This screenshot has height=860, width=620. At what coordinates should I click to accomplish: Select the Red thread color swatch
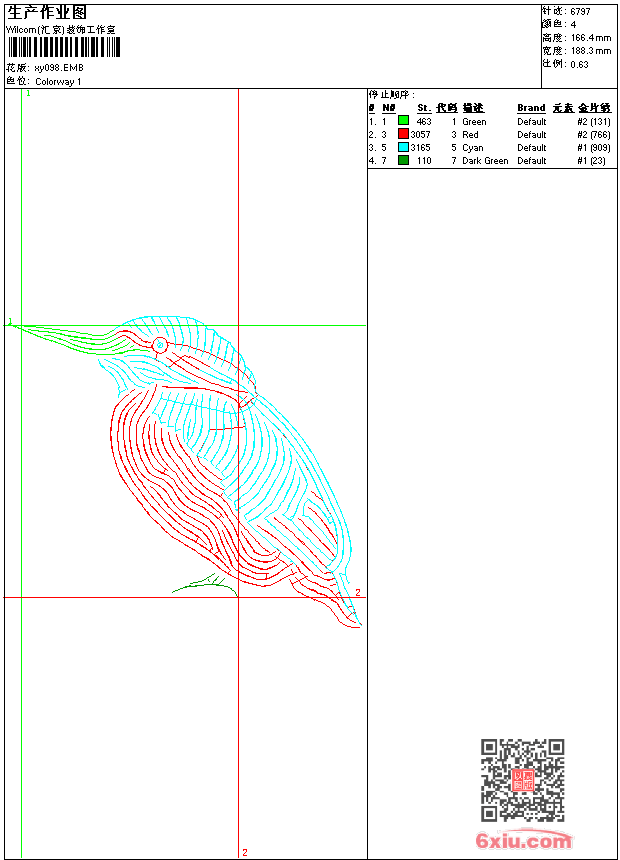tap(403, 134)
